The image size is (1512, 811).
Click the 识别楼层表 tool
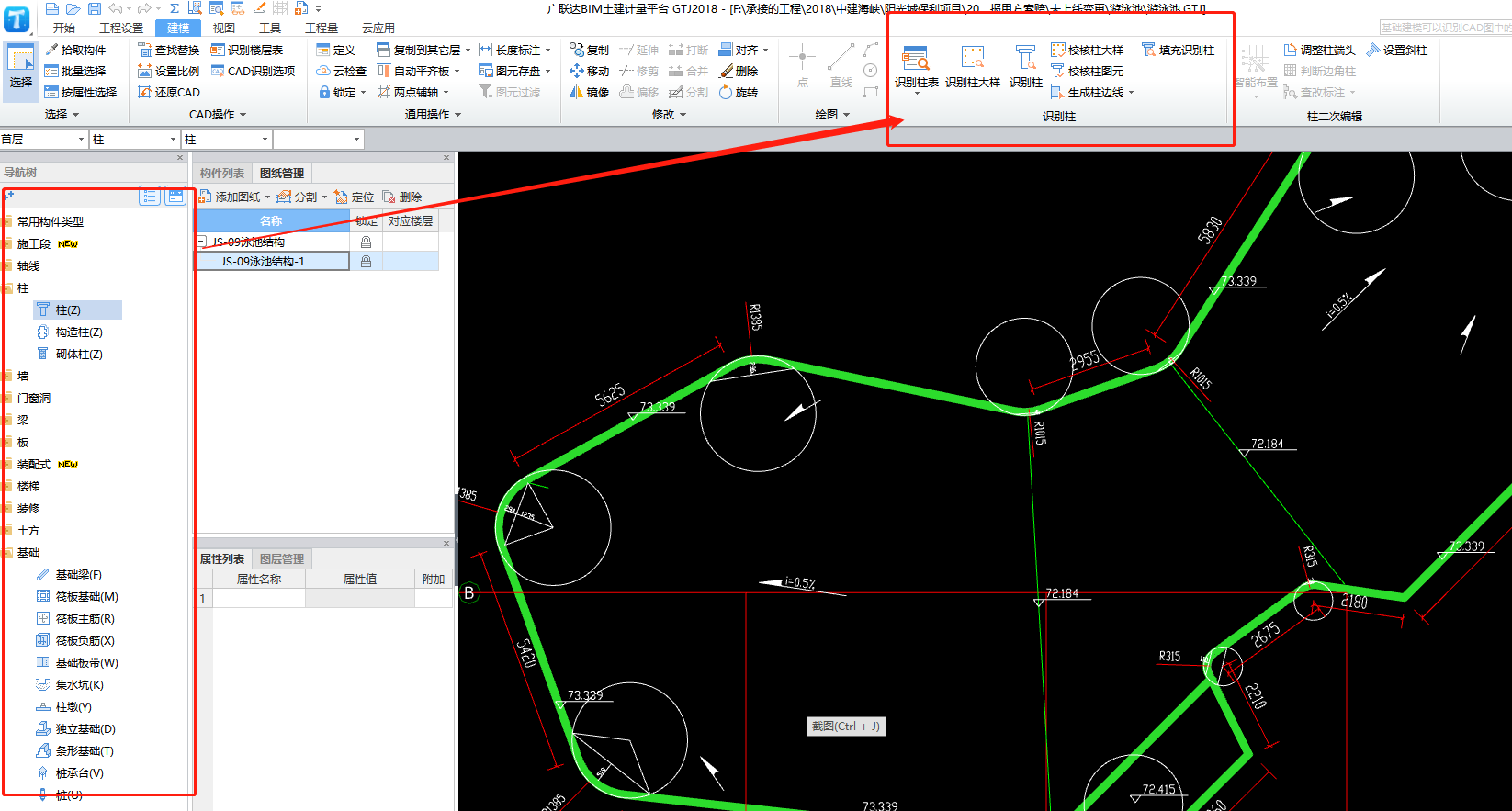(x=247, y=50)
